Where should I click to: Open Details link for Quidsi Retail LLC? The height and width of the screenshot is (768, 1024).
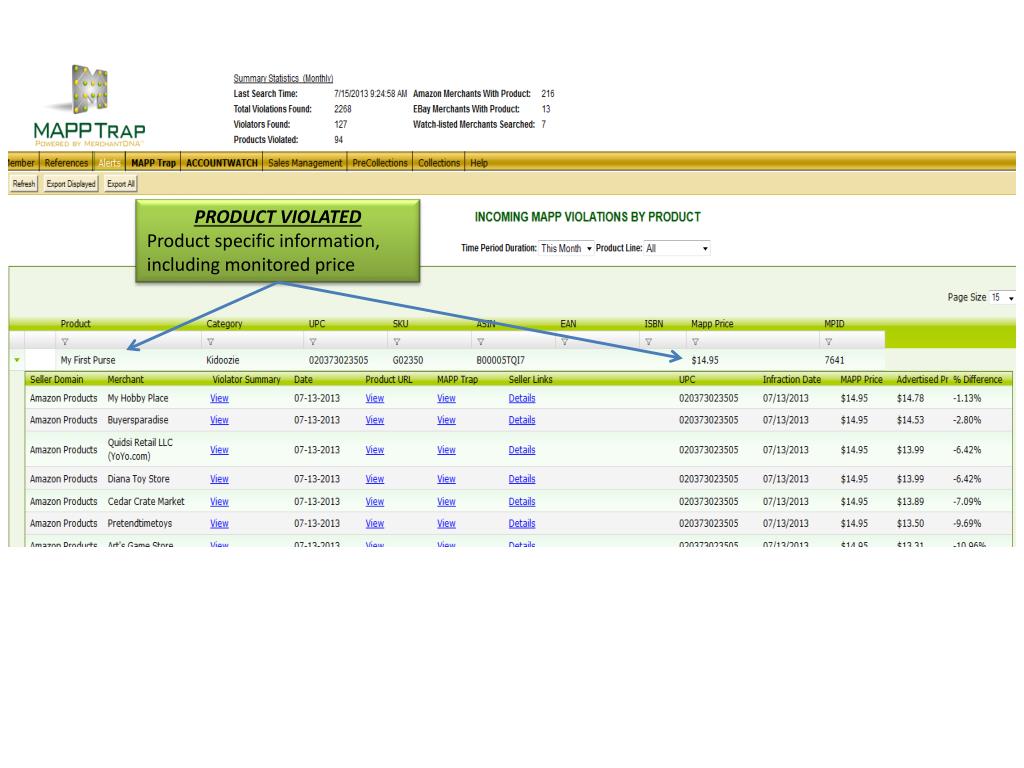click(x=522, y=450)
